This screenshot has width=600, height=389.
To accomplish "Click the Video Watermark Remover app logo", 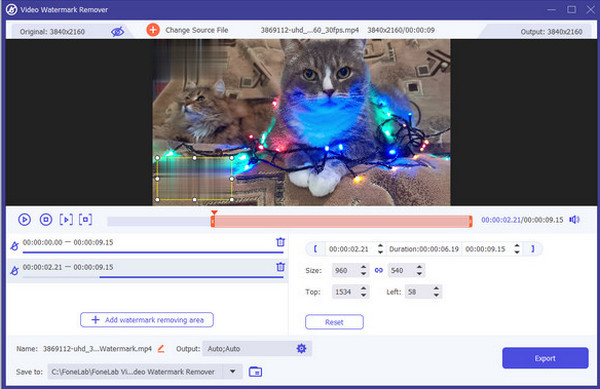I will pos(11,10).
